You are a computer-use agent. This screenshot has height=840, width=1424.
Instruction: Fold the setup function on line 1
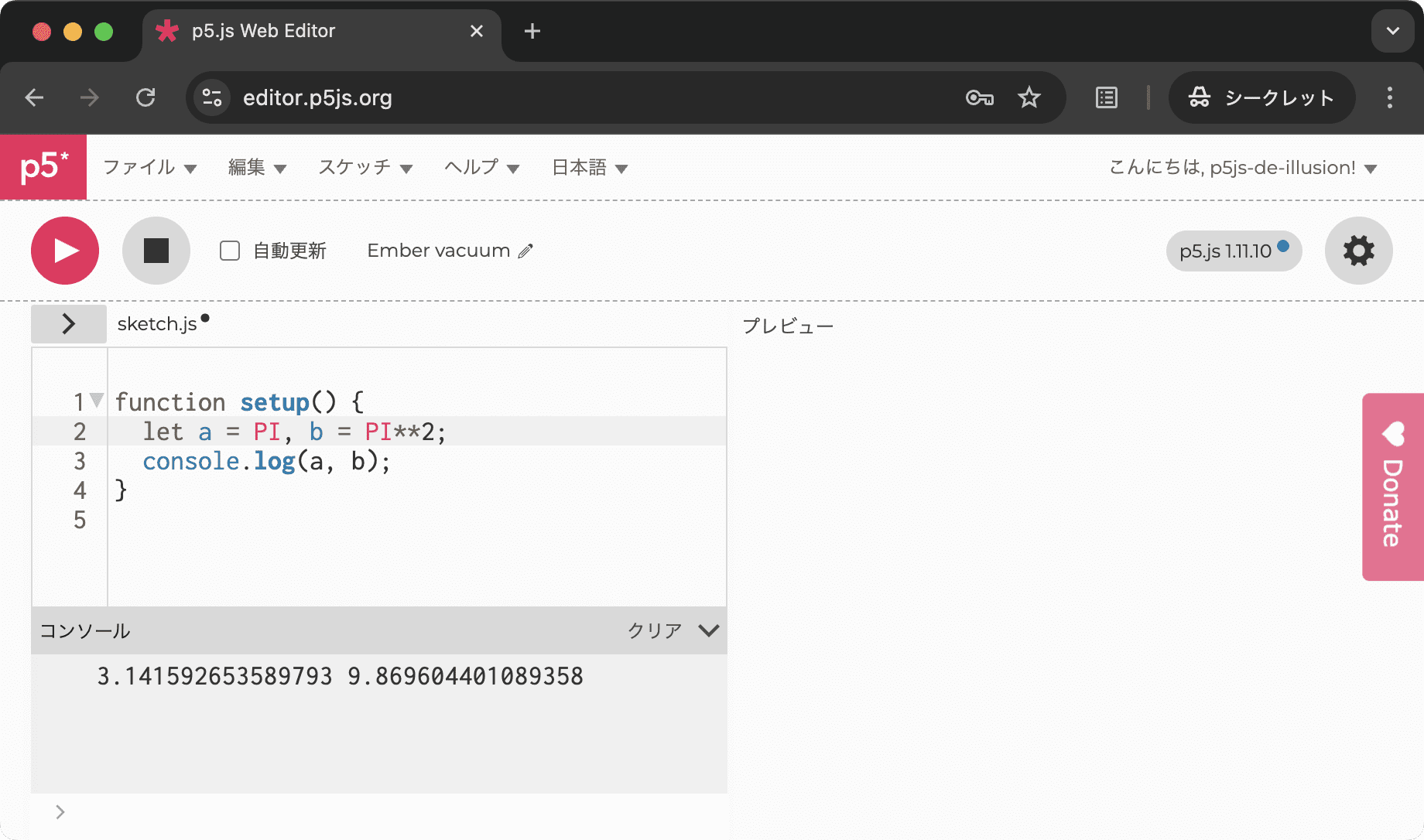(x=97, y=400)
